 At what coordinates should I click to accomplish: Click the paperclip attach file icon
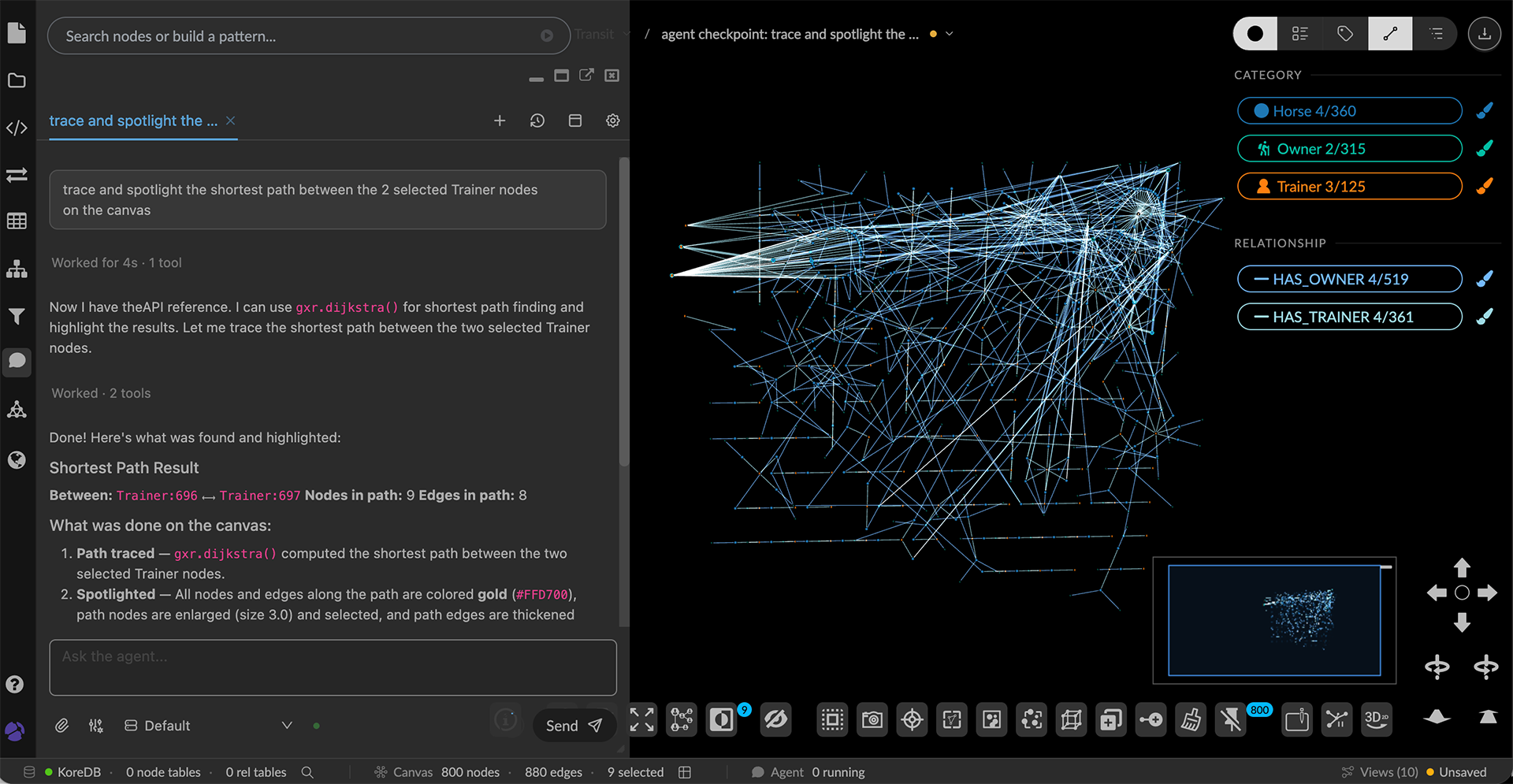tap(61, 726)
